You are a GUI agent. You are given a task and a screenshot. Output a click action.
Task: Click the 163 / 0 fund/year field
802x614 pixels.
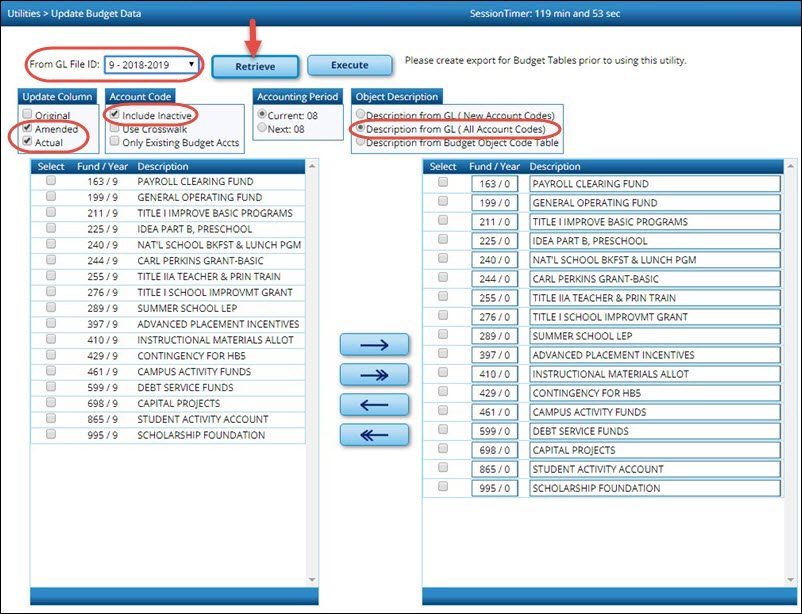(495, 184)
